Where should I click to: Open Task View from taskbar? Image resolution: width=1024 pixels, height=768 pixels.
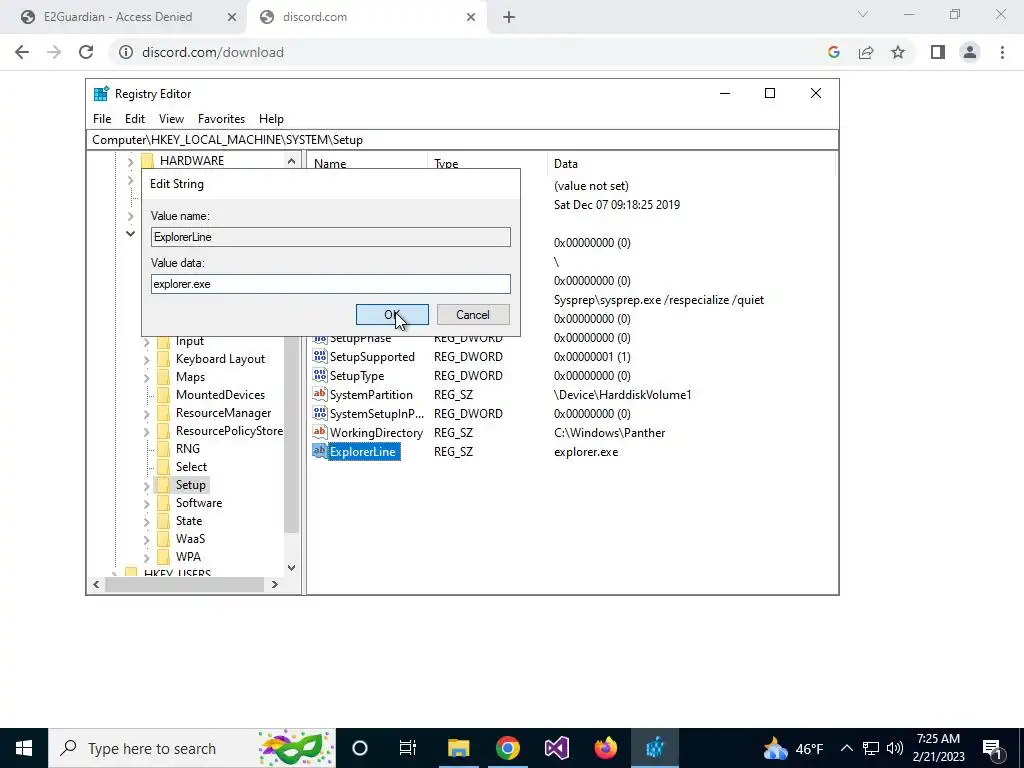[x=408, y=748]
